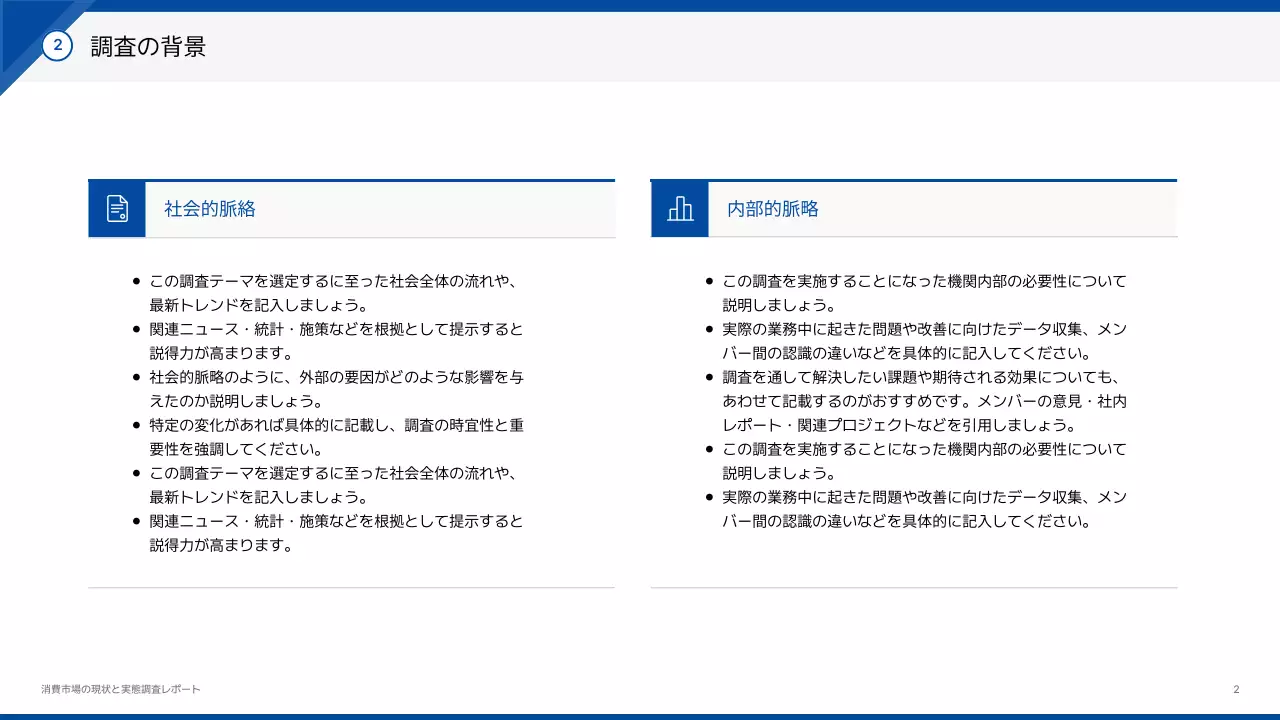Screen dimensions: 1280x720
Task: Click the bar chart icon beside 内部的脈略
Action: (x=680, y=209)
